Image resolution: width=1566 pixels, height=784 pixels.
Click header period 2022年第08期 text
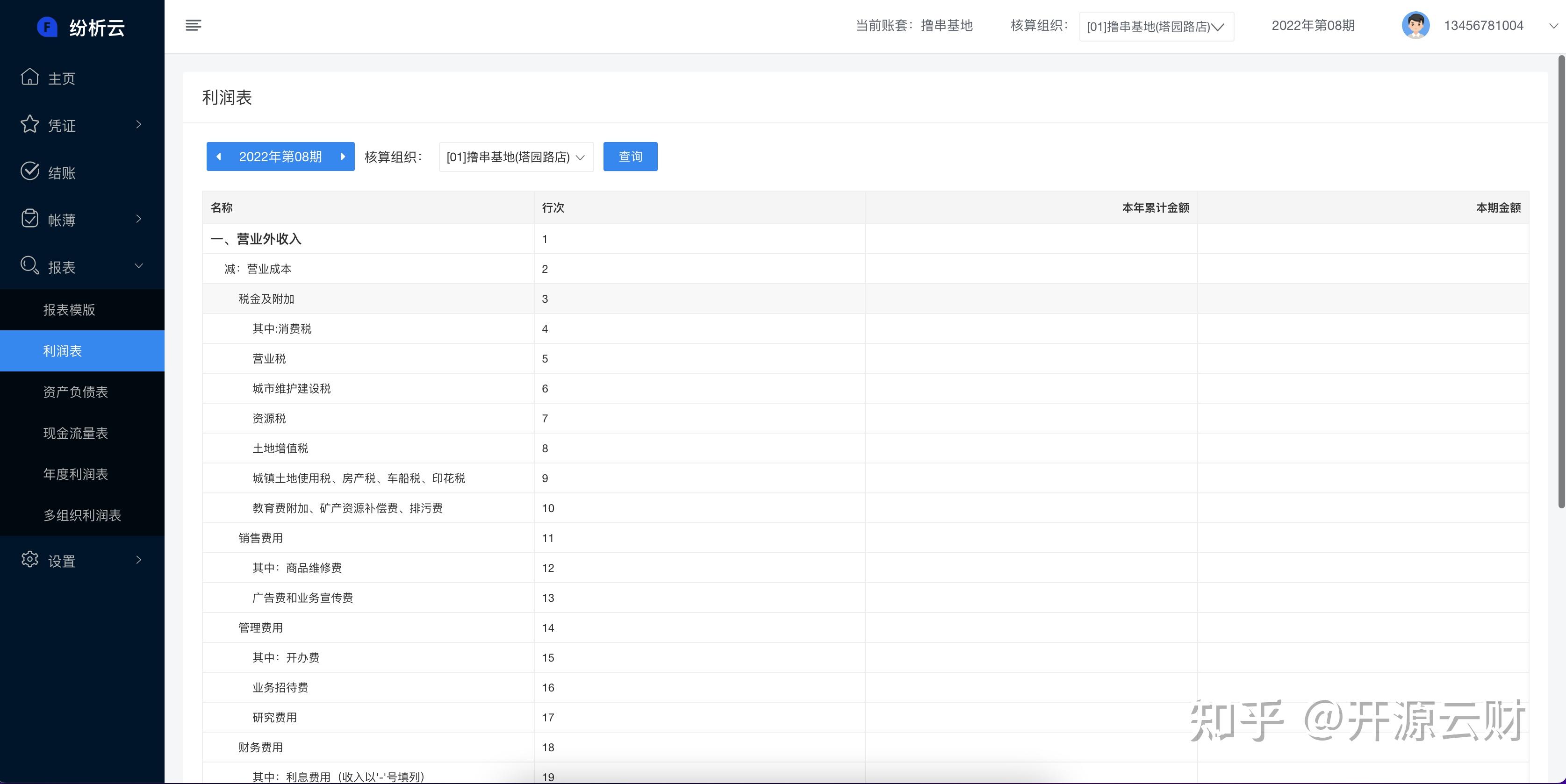(x=1313, y=26)
